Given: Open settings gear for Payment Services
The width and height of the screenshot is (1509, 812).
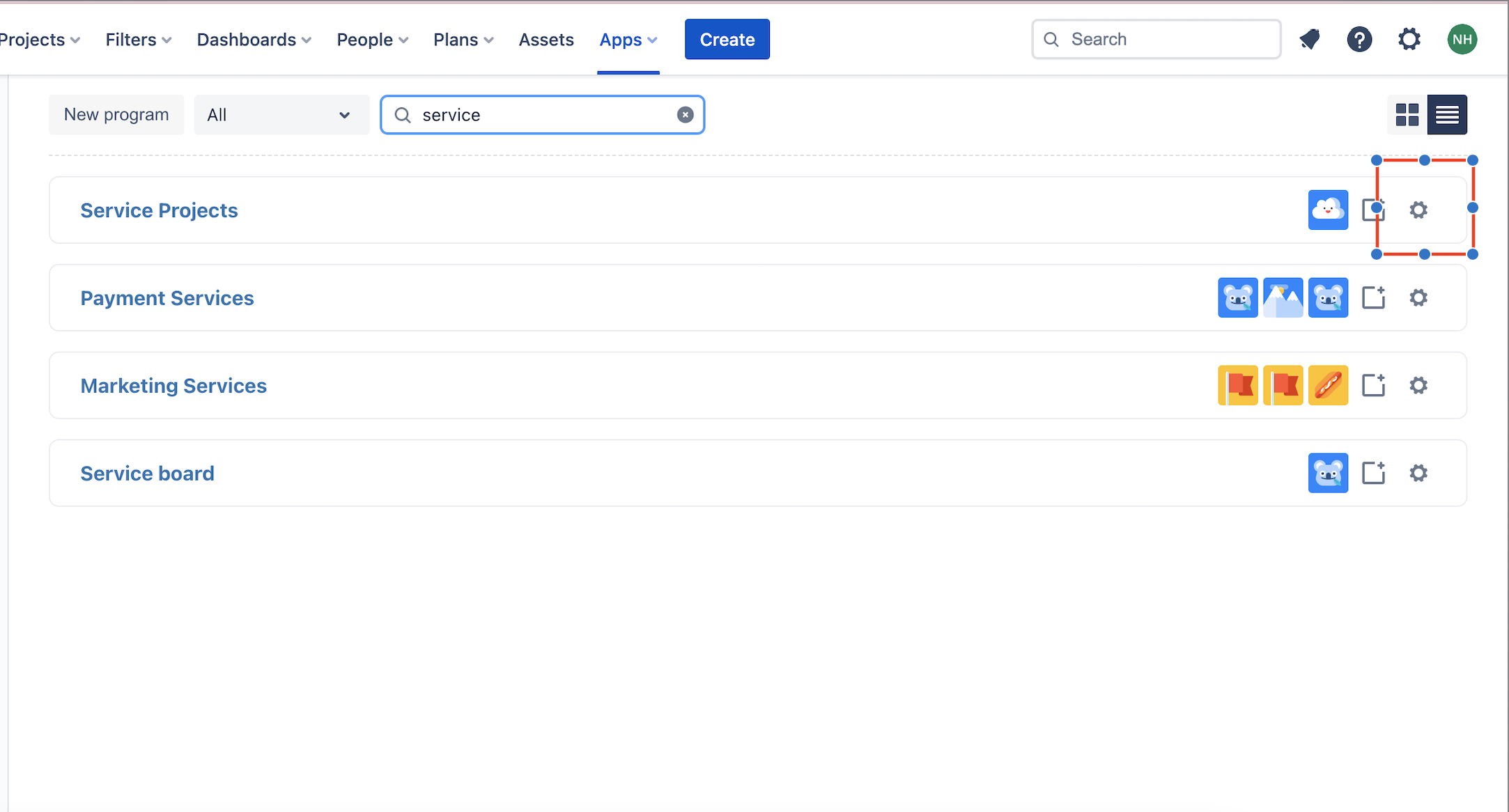Looking at the screenshot, I should [1418, 298].
